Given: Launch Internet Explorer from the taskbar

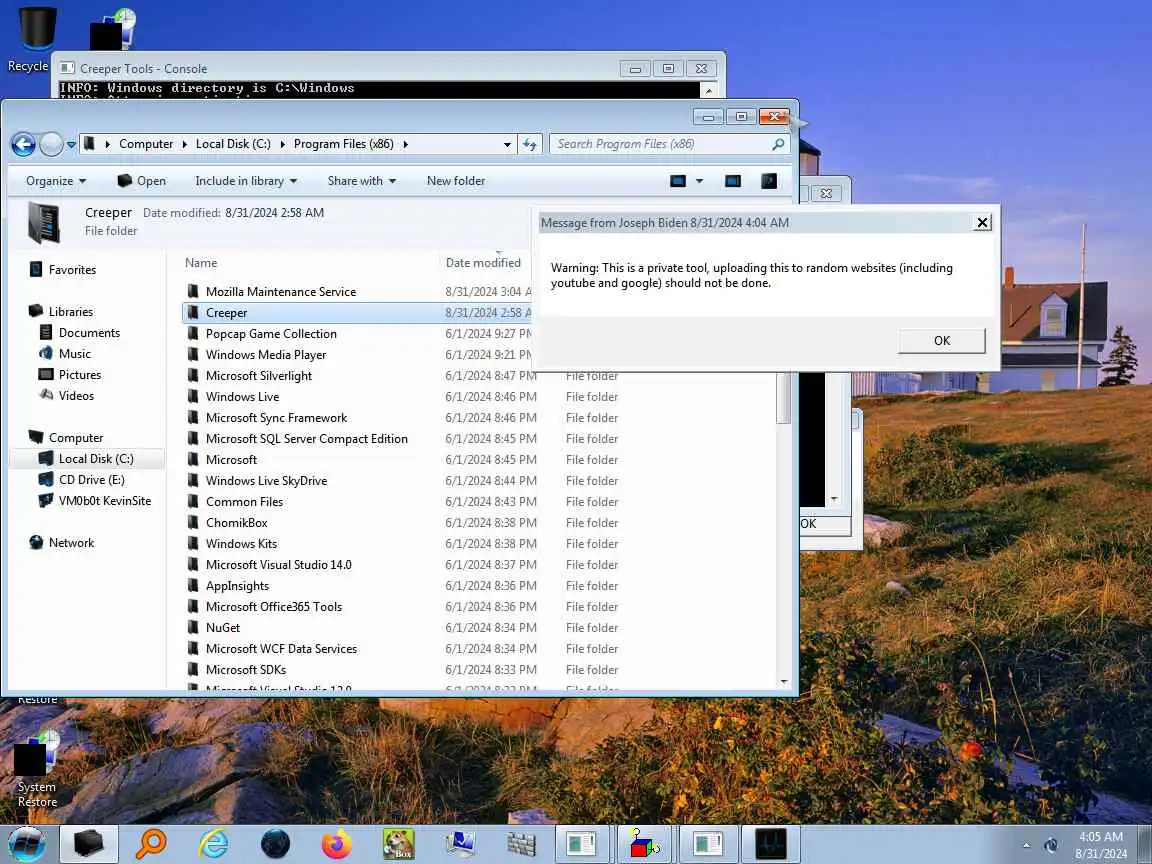Looking at the screenshot, I should tap(213, 844).
